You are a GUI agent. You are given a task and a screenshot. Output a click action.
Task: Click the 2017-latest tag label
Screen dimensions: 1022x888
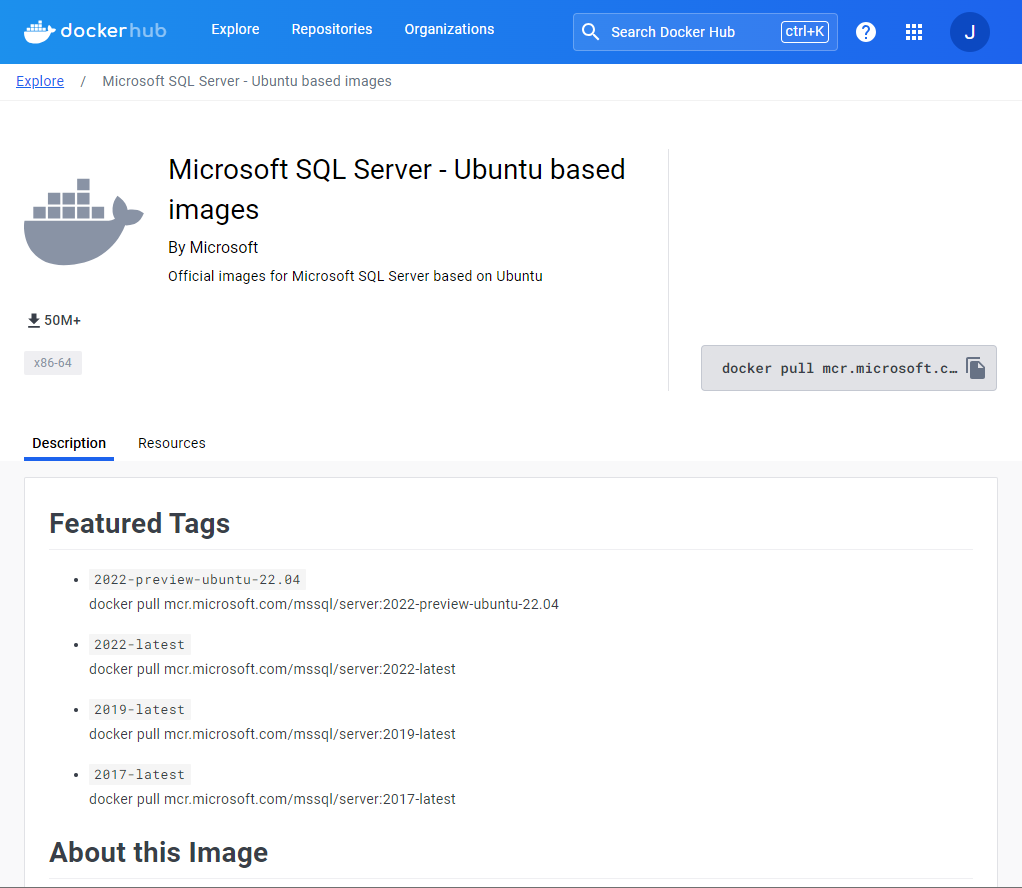coord(139,775)
